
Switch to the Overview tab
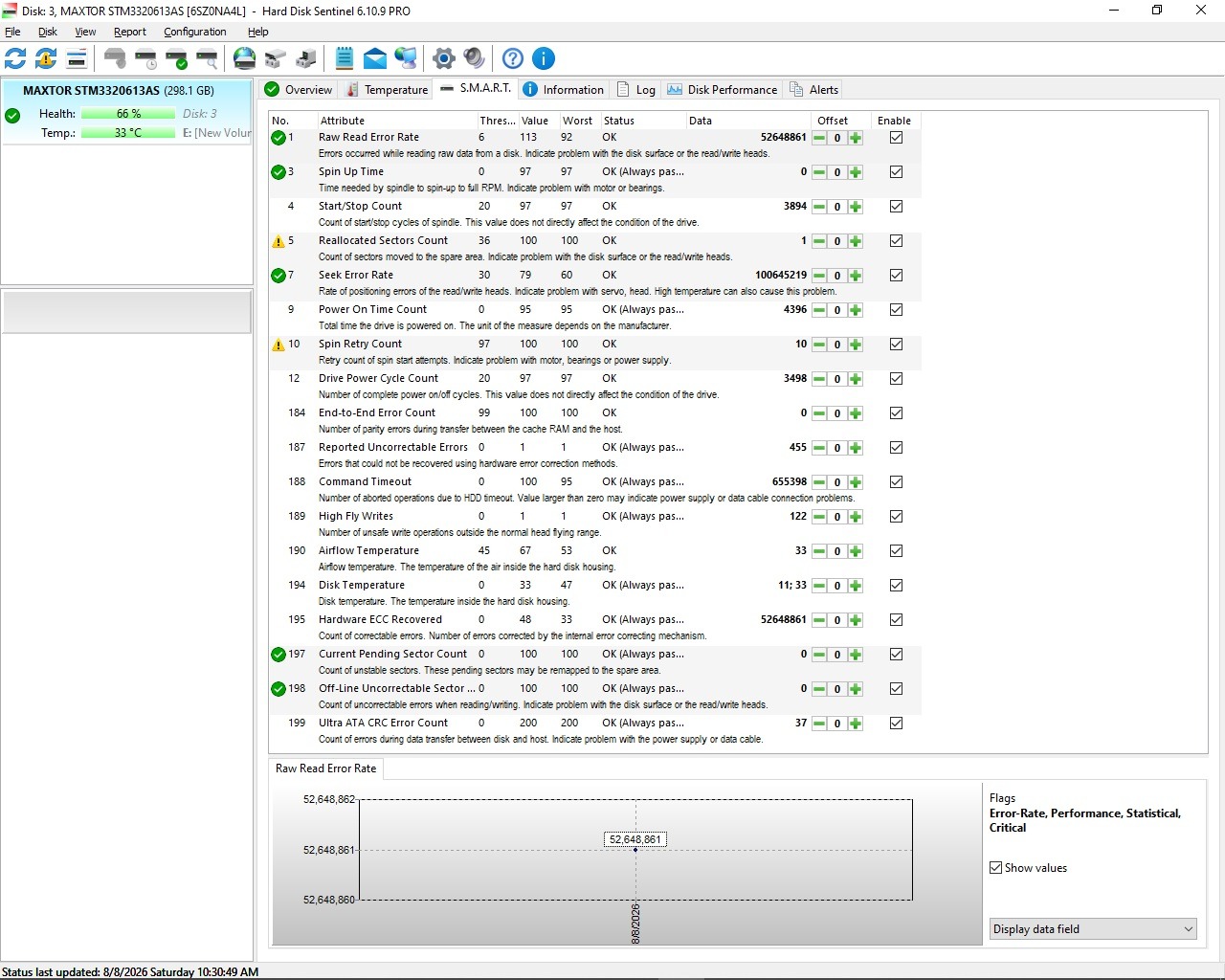point(299,90)
